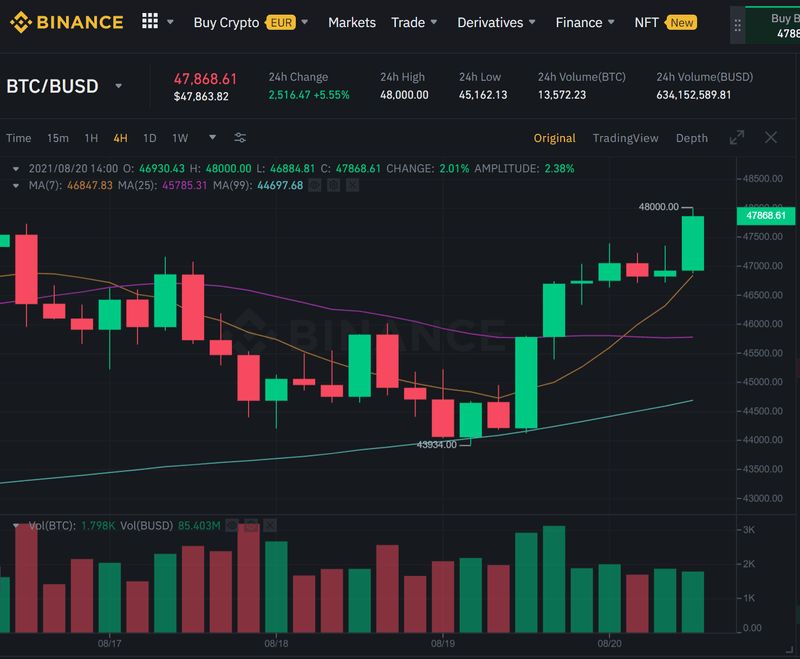This screenshot has height=659, width=800.
Task: Click the 24h Change value +5.55%
Action: (332, 95)
